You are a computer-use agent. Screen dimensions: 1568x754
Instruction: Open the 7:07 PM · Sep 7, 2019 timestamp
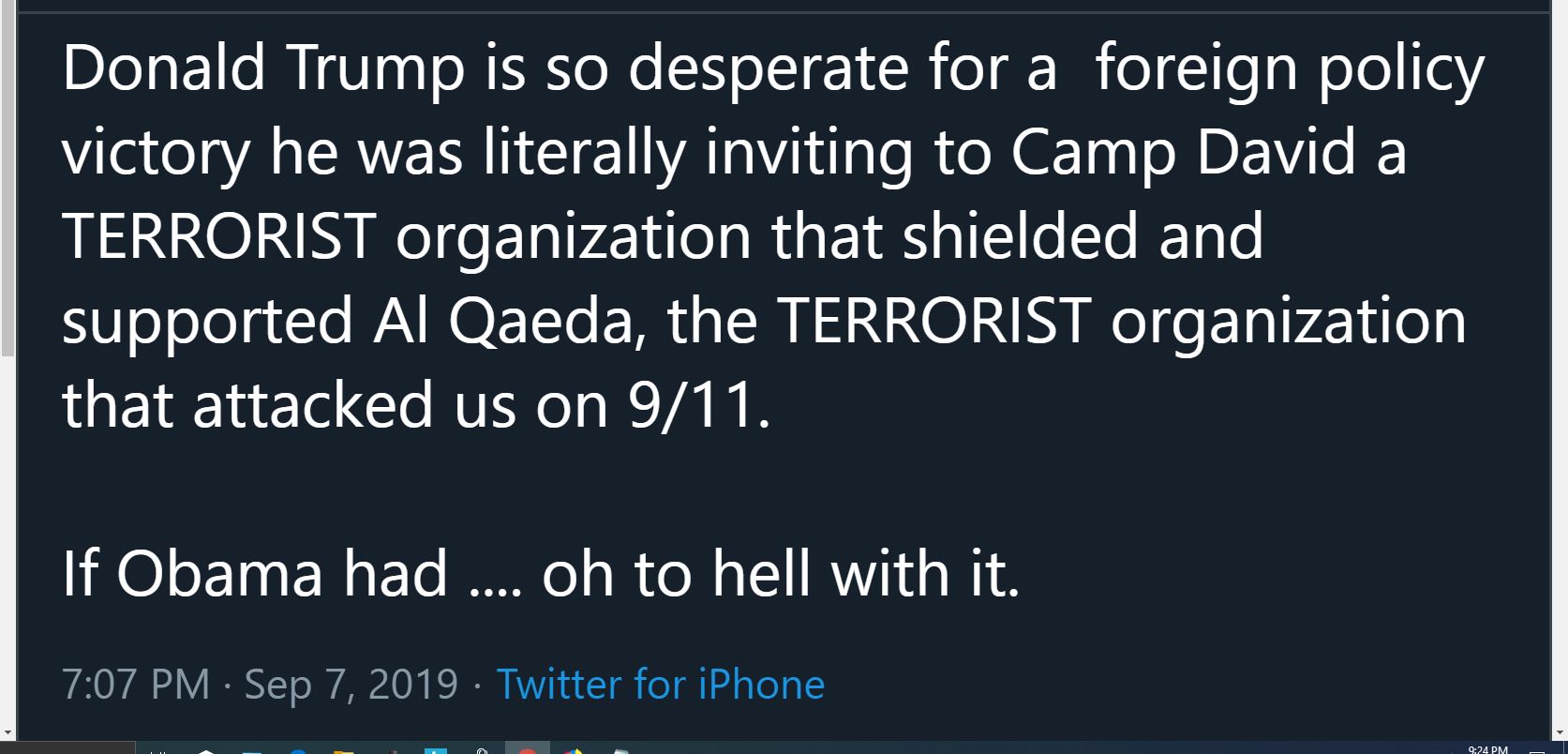click(260, 685)
